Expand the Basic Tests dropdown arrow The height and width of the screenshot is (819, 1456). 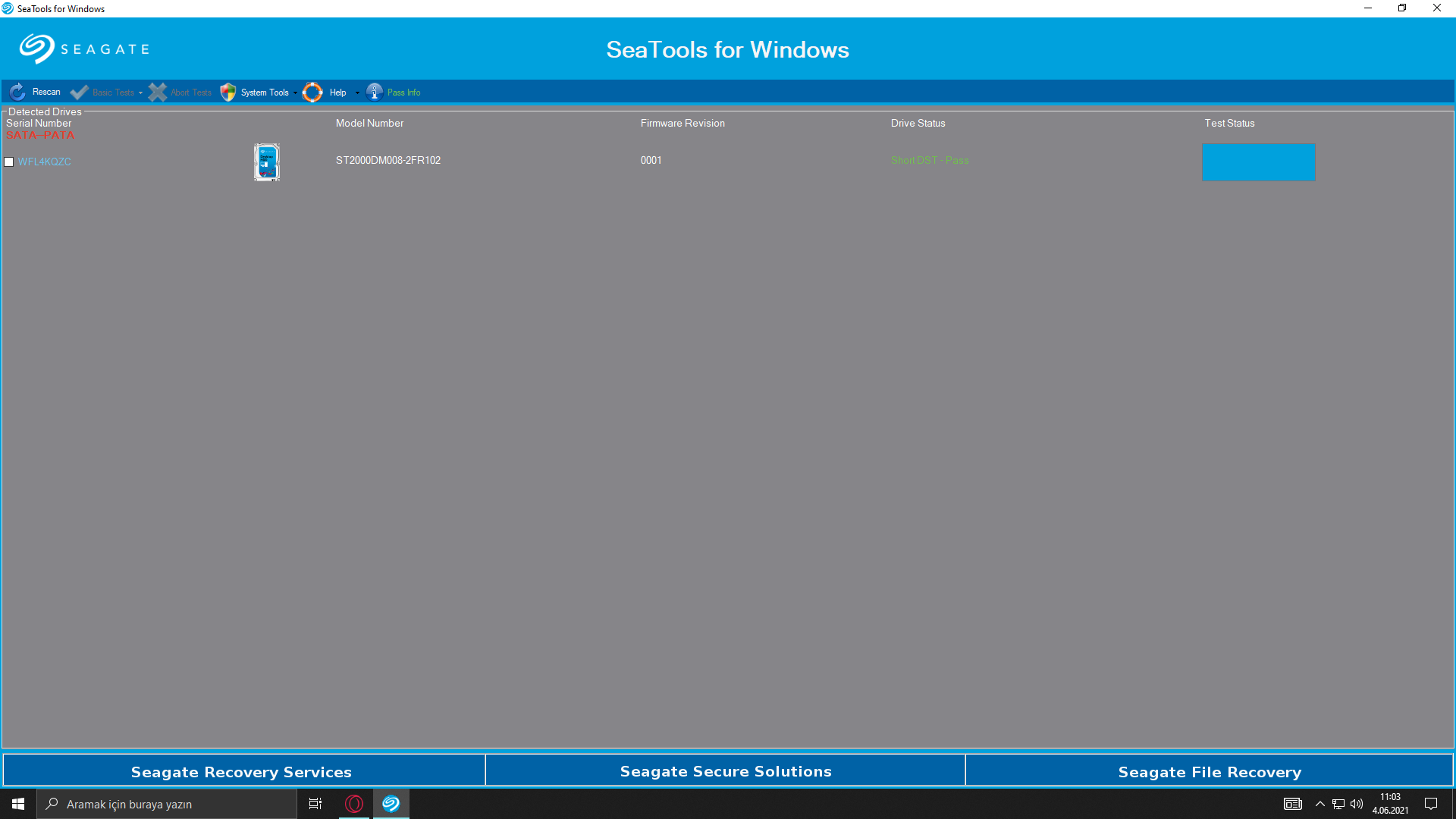(140, 93)
